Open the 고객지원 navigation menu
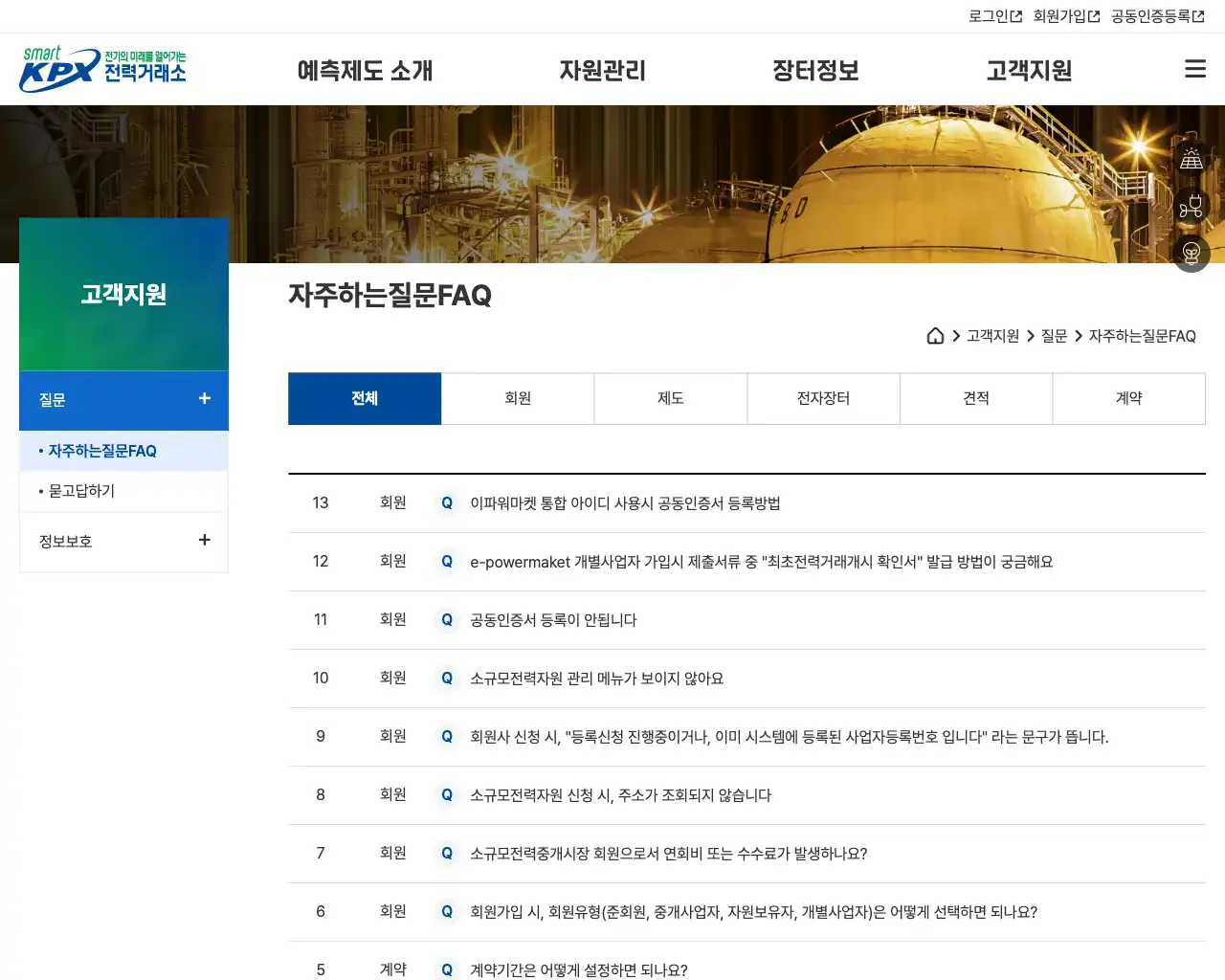This screenshot has height=980, width=1225. coord(1029,69)
